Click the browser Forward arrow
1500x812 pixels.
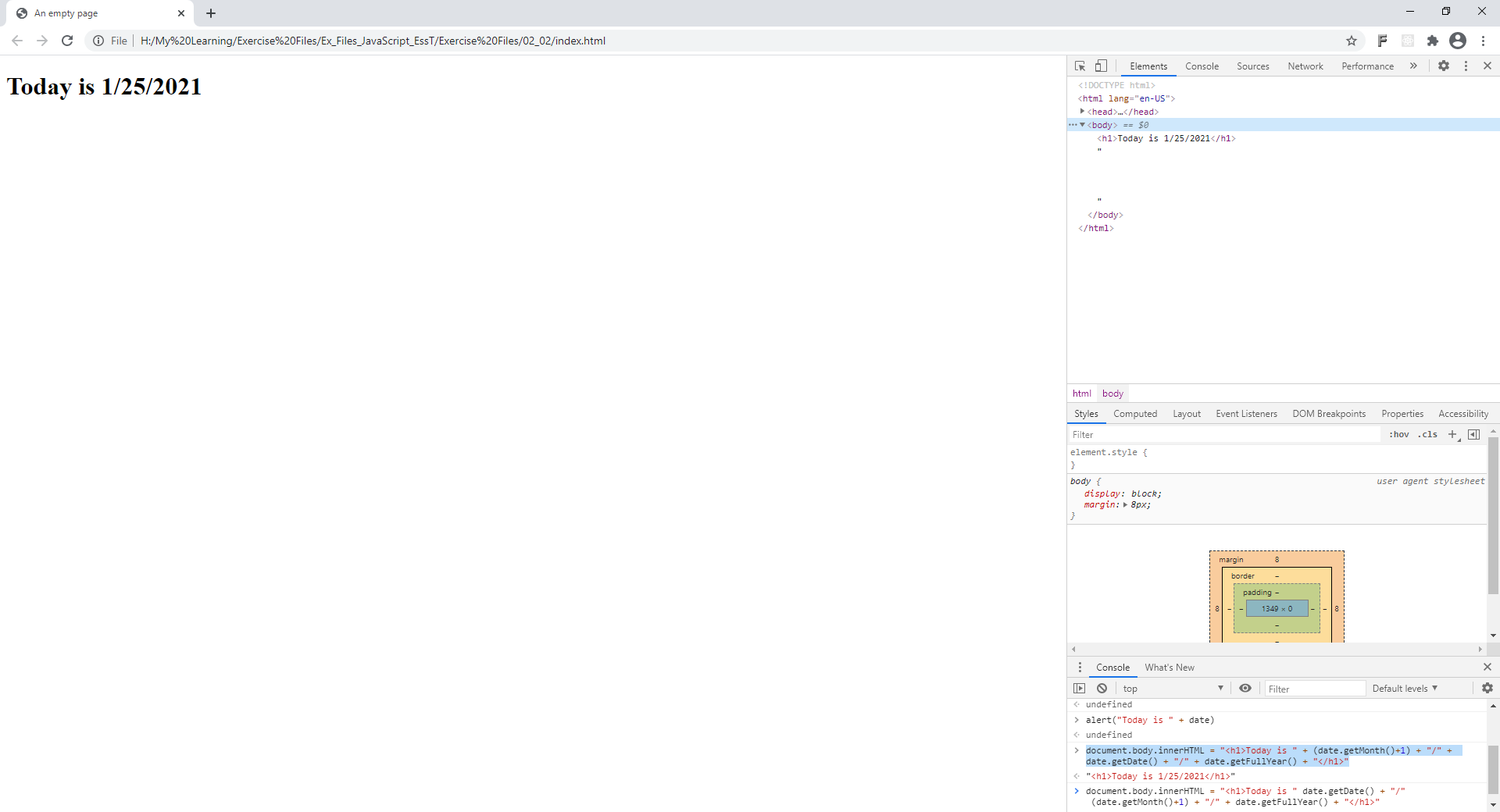[x=42, y=41]
